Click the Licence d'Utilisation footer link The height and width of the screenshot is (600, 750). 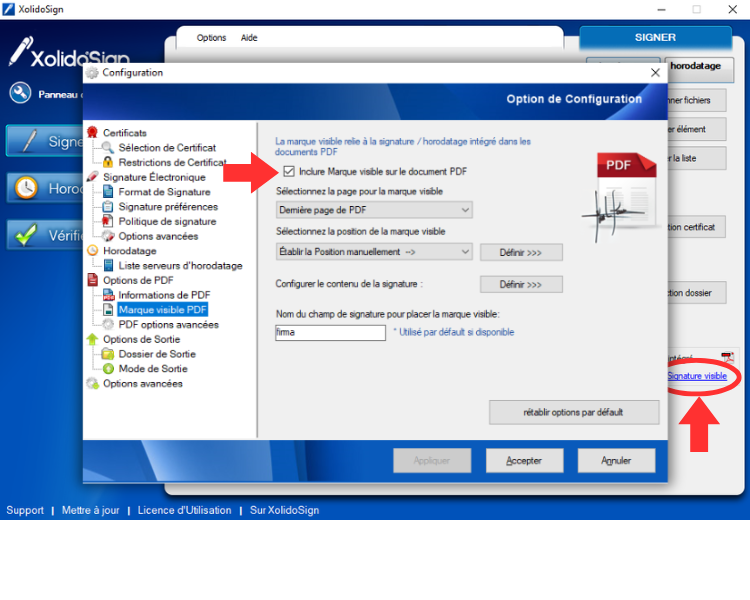[185, 511]
